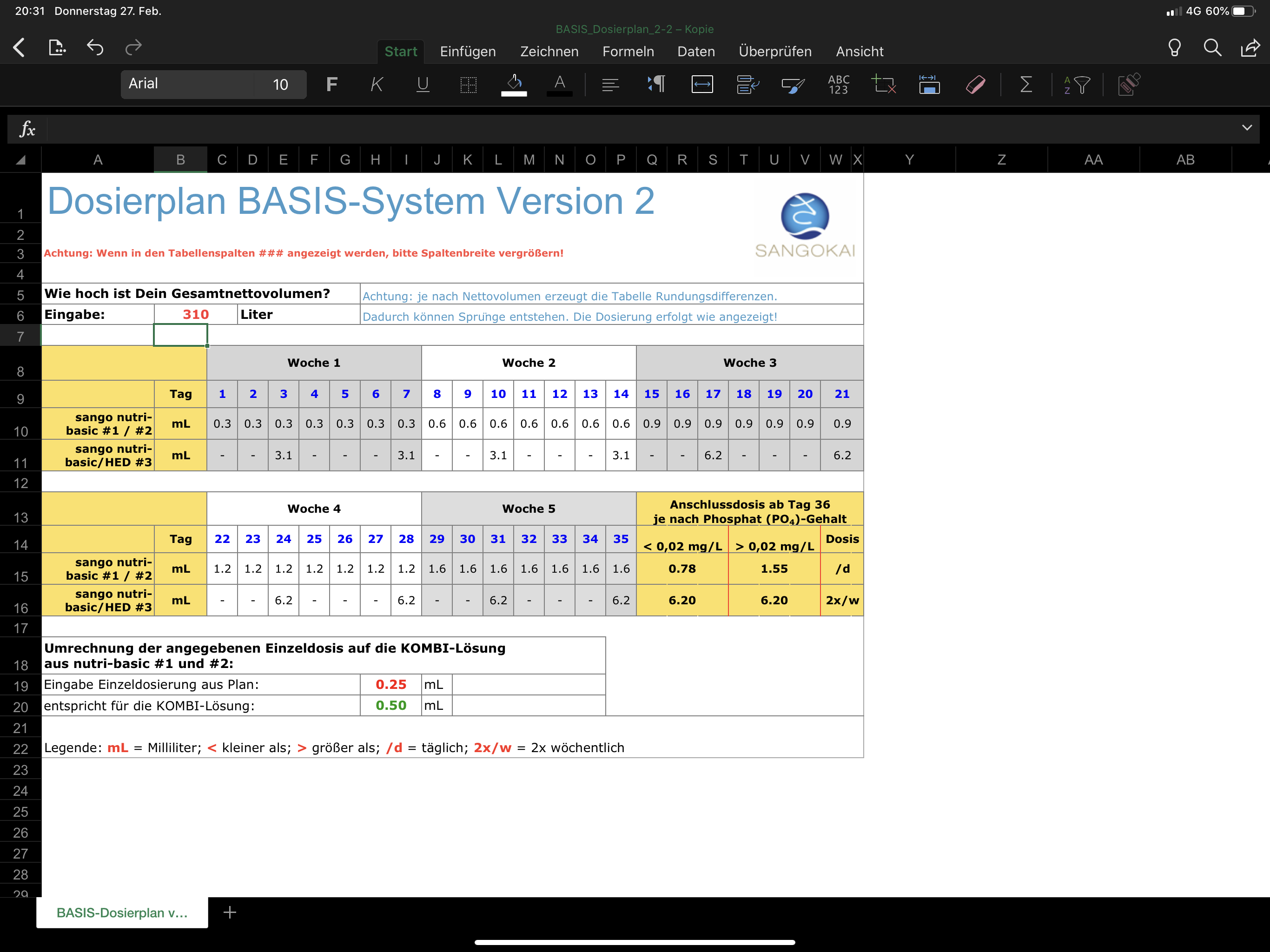Add a new sheet with plus button

pyautogui.click(x=230, y=912)
